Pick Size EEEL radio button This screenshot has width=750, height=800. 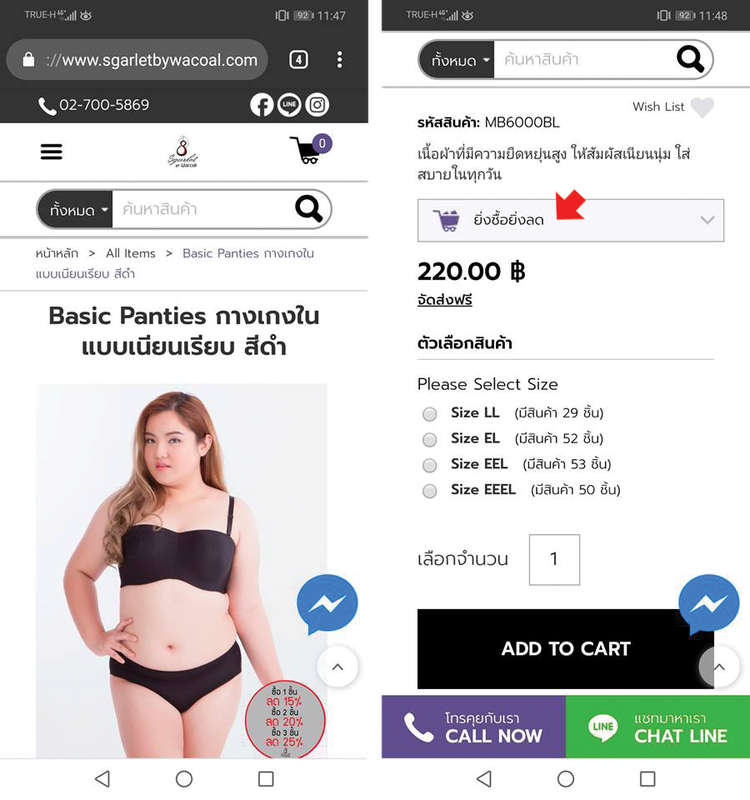[x=430, y=491]
